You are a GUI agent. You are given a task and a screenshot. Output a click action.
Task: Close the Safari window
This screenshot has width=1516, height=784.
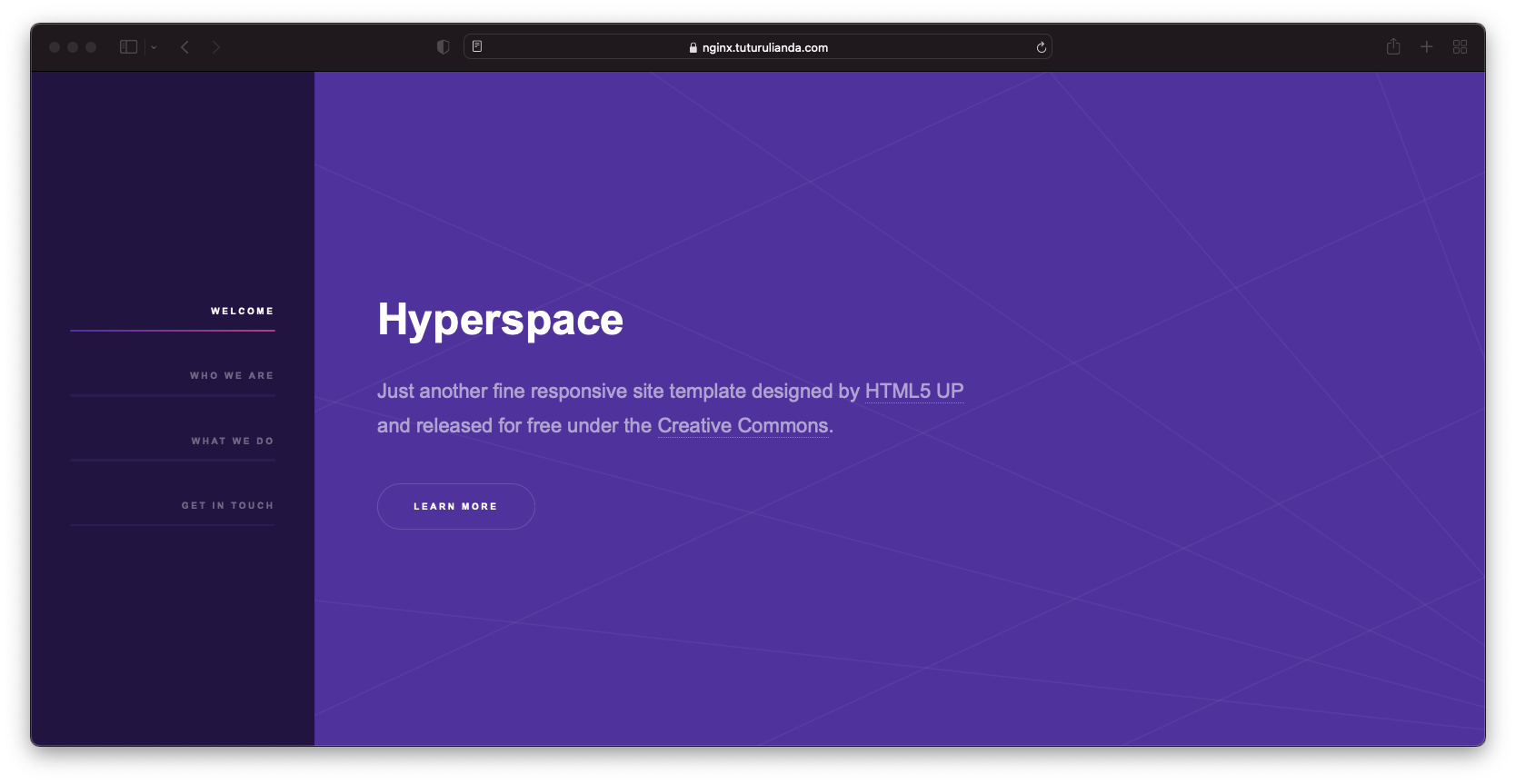[55, 47]
